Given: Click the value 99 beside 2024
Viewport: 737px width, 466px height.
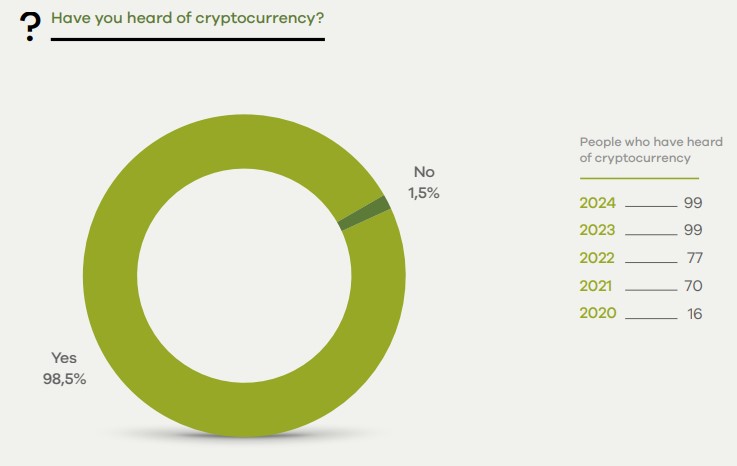Looking at the screenshot, I should [693, 203].
